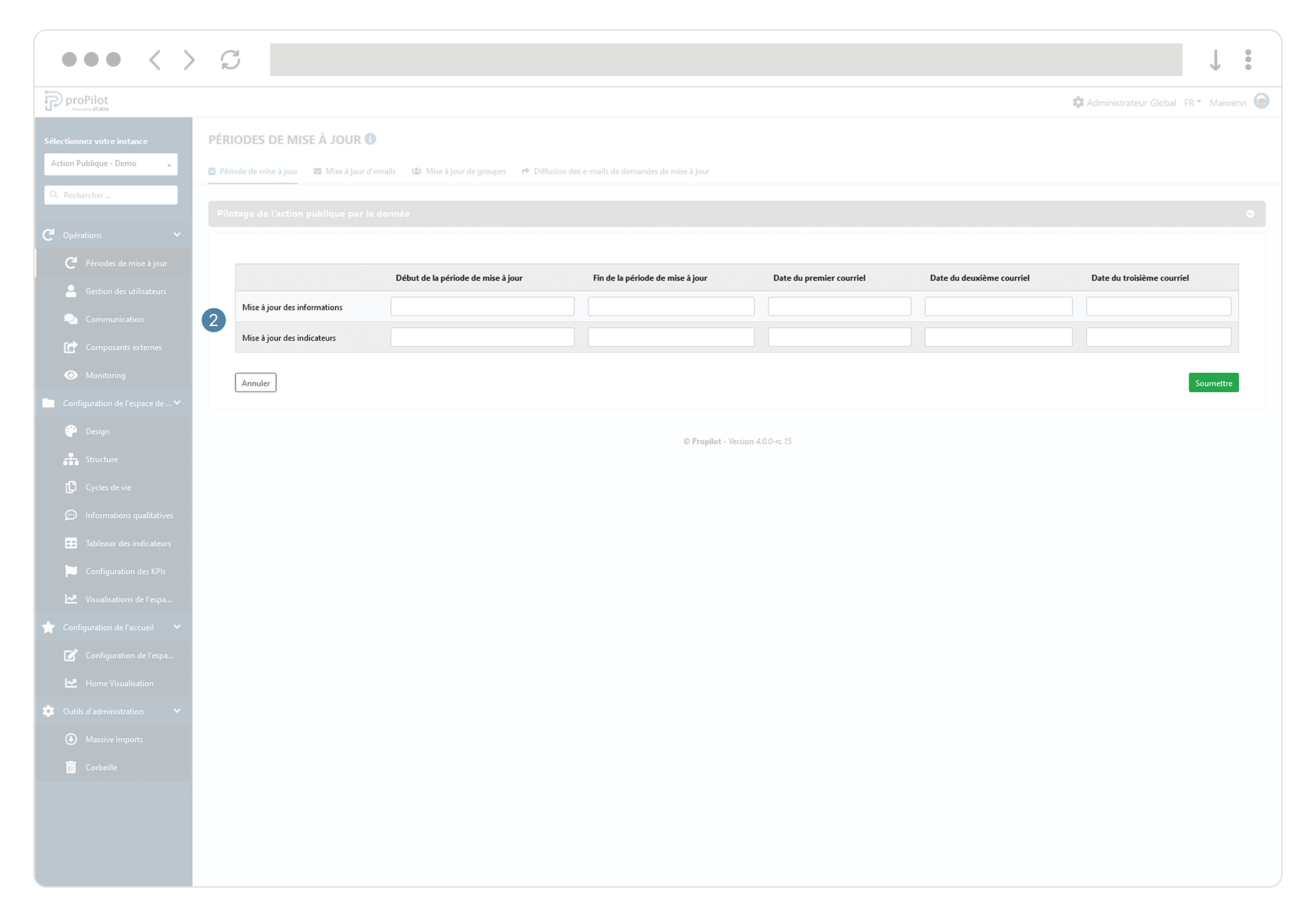Open the Corbeille trash icon
Screen dimensions: 1316x923
(x=71, y=768)
